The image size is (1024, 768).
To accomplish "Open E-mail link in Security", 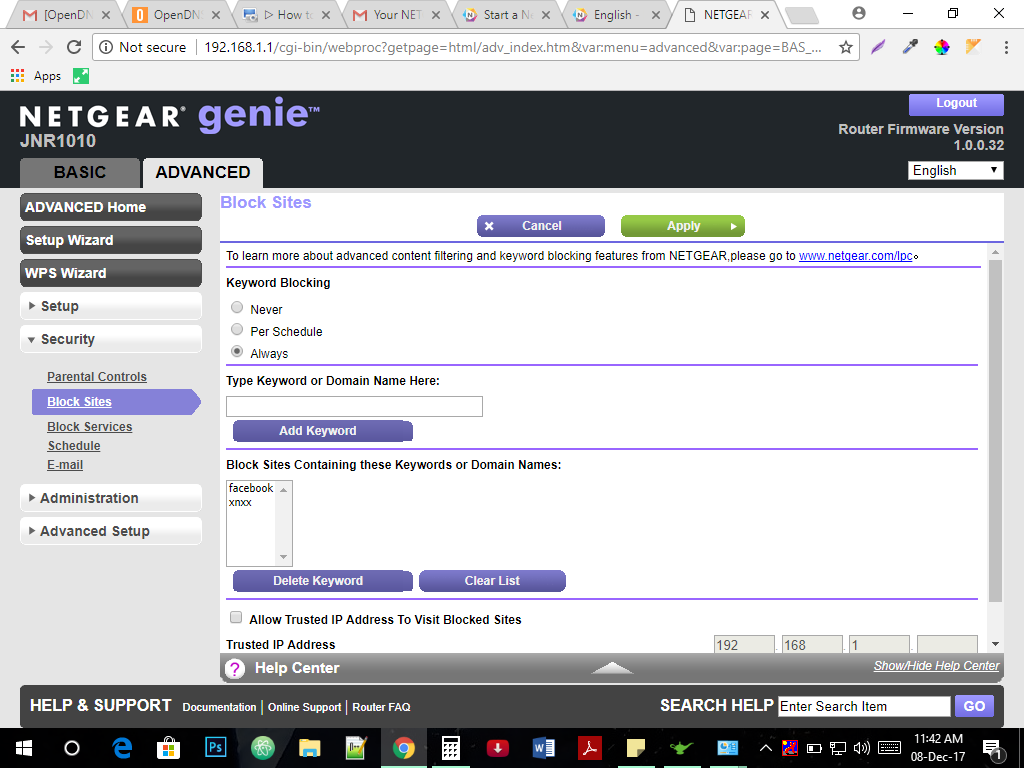I will pos(65,465).
